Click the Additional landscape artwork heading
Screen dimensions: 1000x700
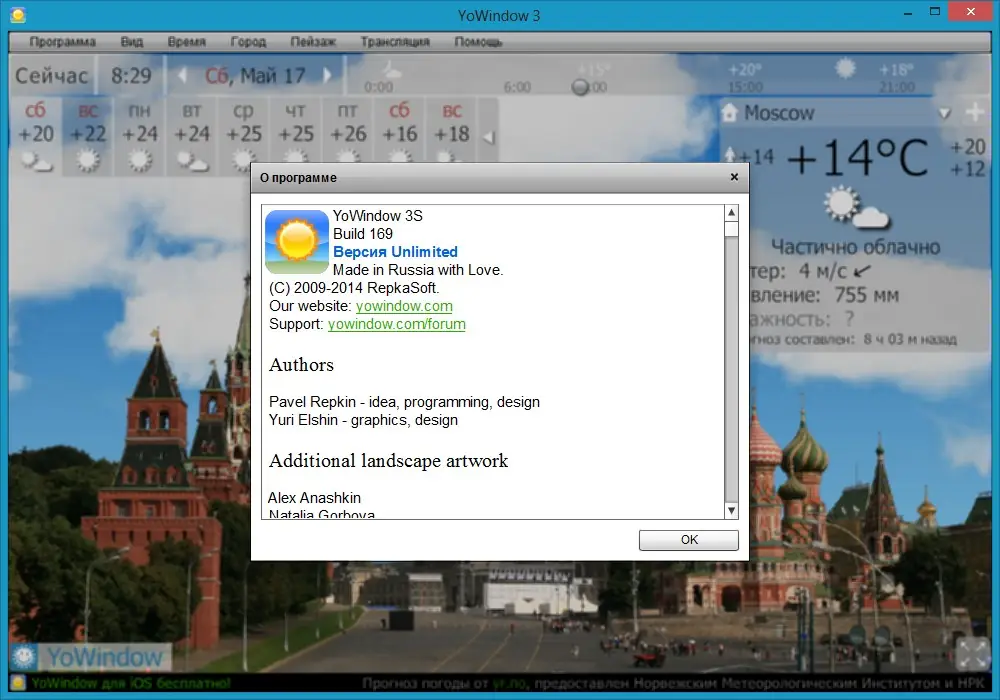click(x=388, y=461)
